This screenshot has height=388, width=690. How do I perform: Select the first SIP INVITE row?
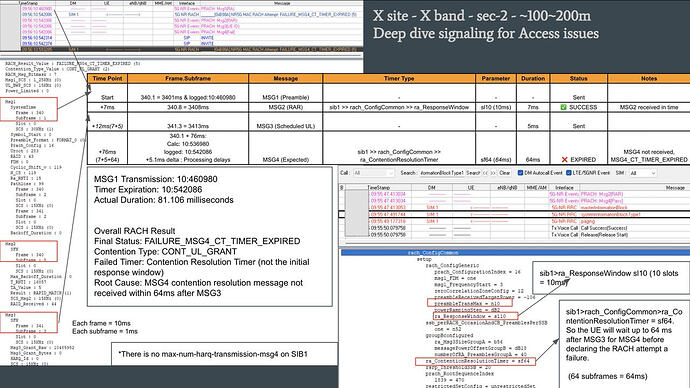point(191,38)
